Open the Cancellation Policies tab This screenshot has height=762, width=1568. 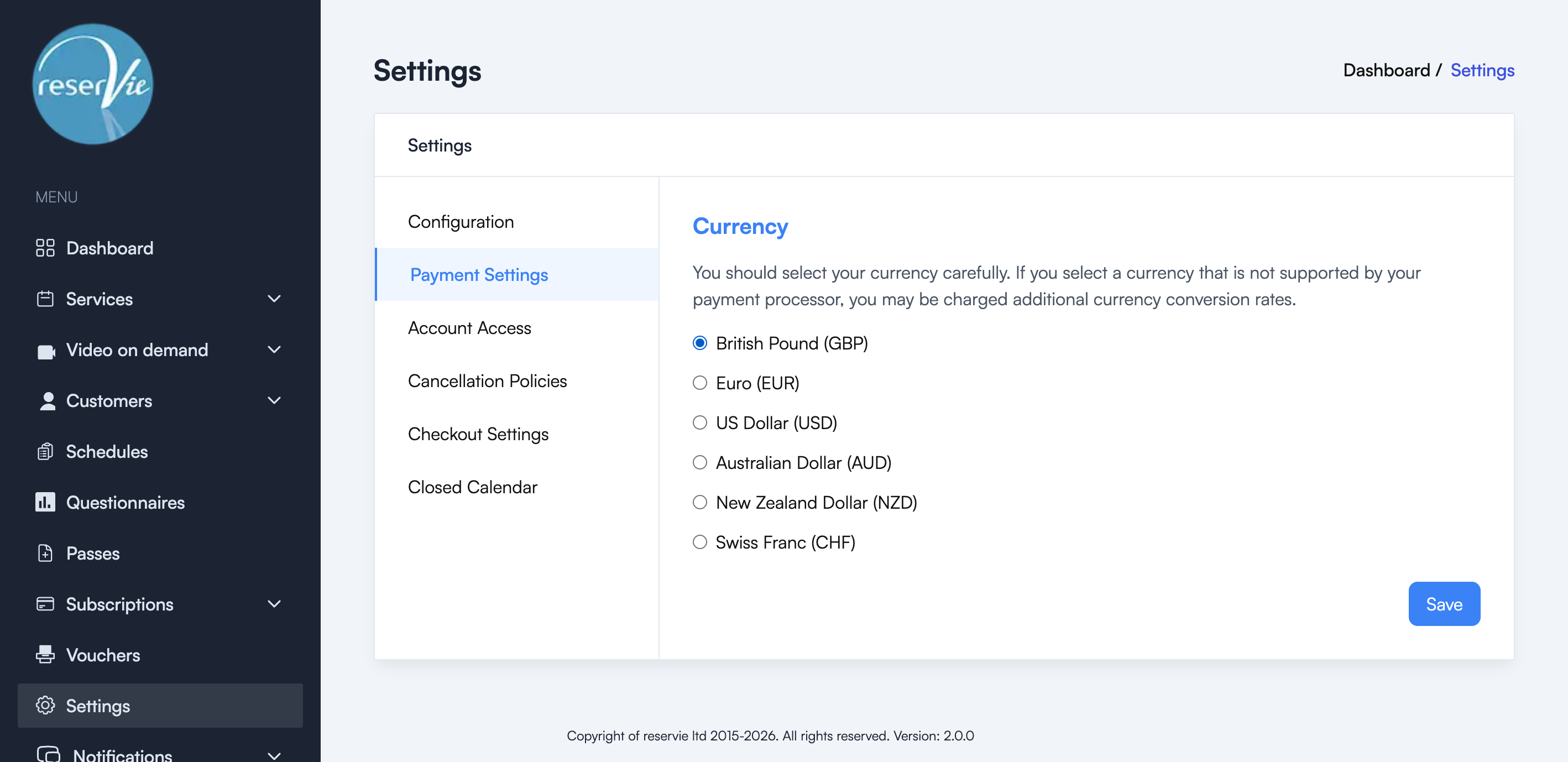487,380
